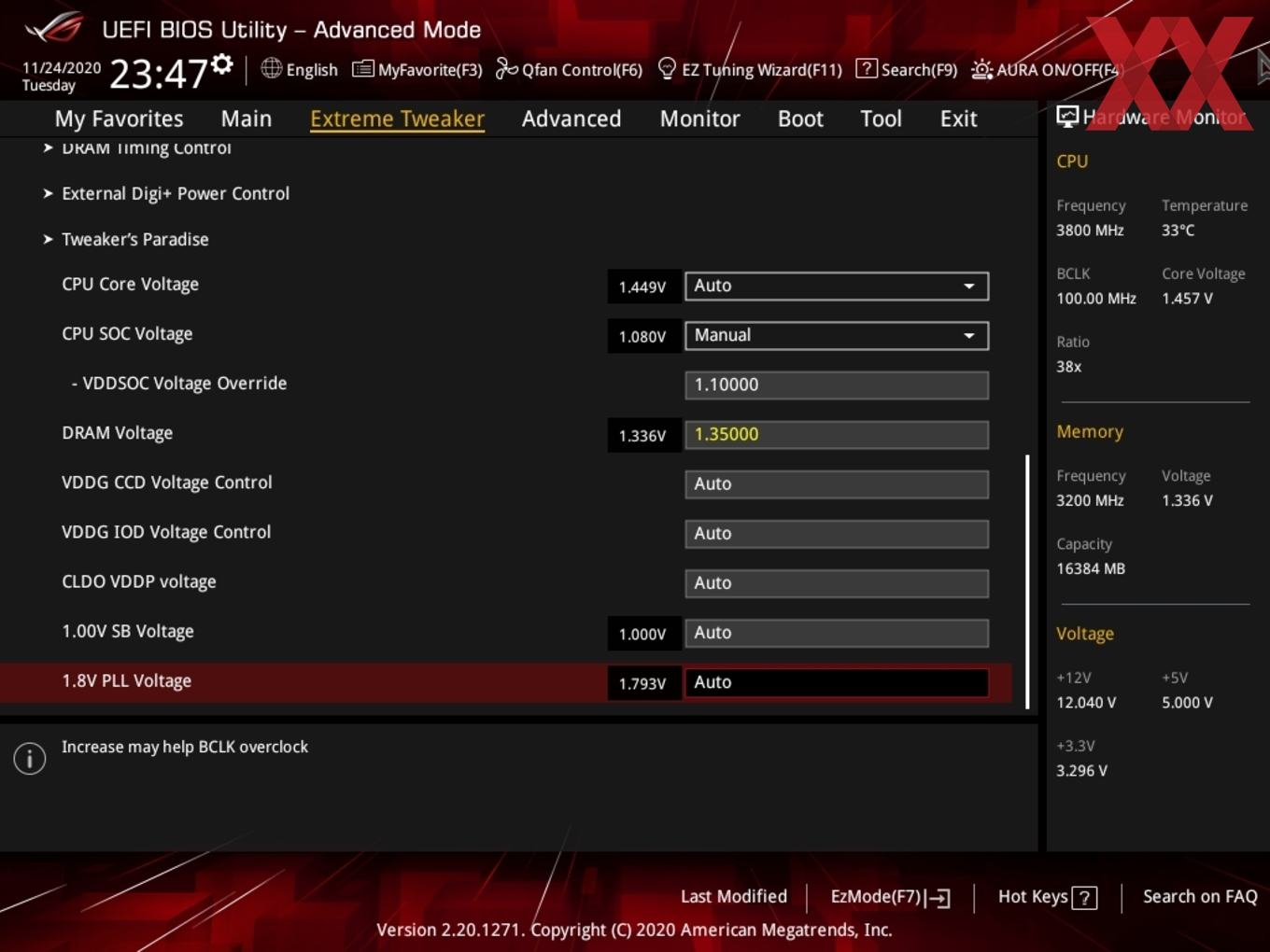
Task: Switch to the Main tab
Action: point(247,119)
